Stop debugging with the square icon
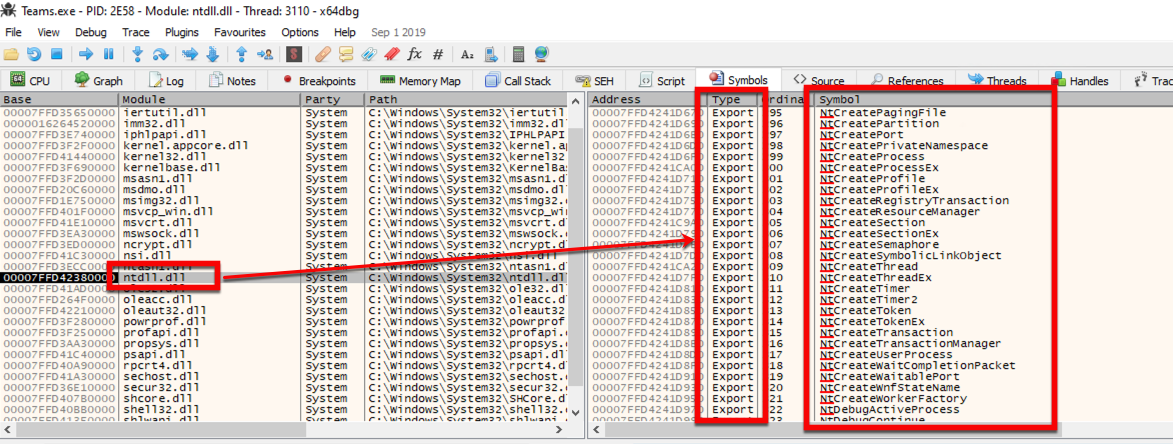 pyautogui.click(x=56, y=53)
